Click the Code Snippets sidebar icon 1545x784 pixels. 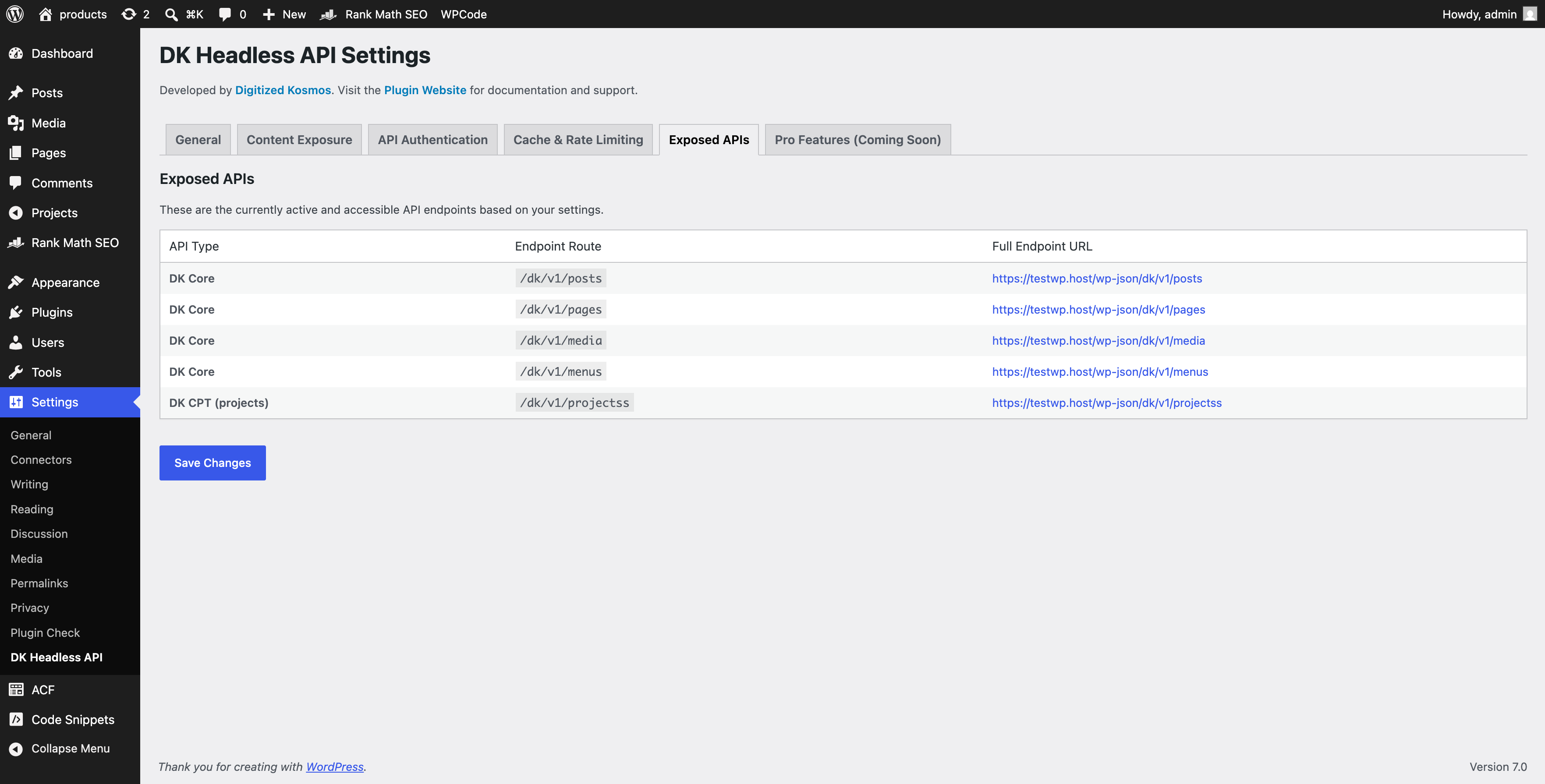point(16,719)
